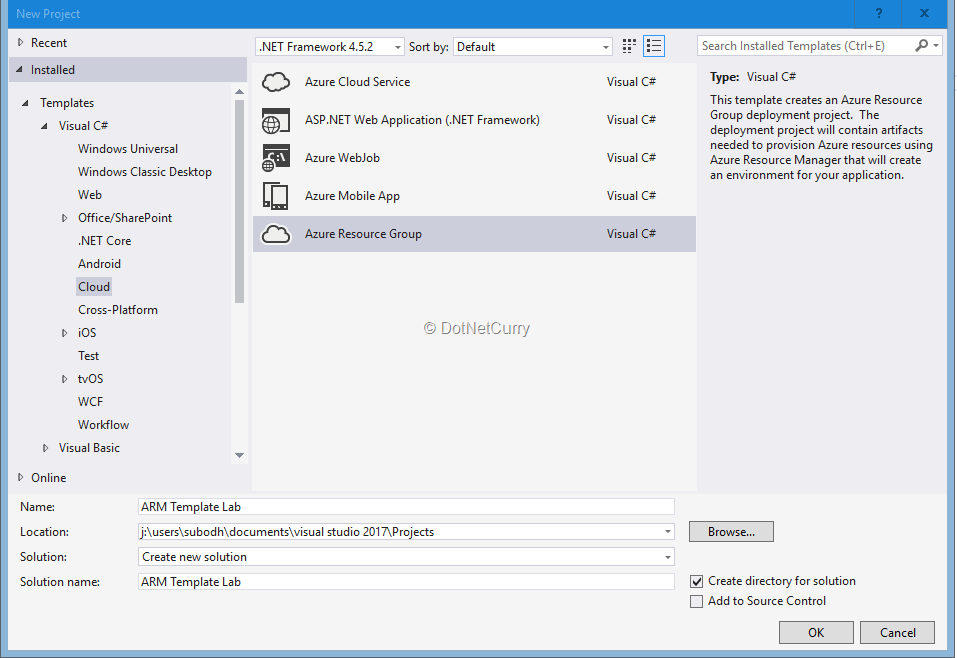Image resolution: width=957 pixels, height=658 pixels.
Task: Open the dialog help question mark
Action: [879, 13]
